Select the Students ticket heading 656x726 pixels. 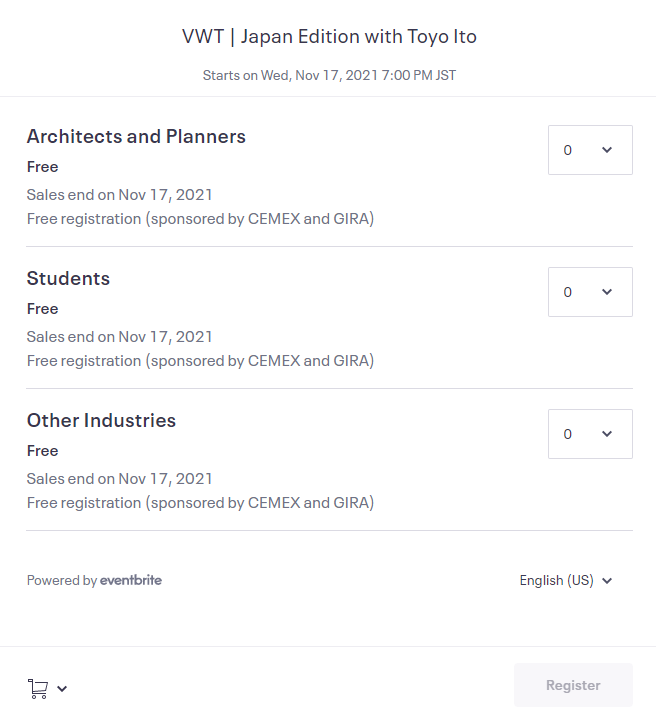click(69, 278)
